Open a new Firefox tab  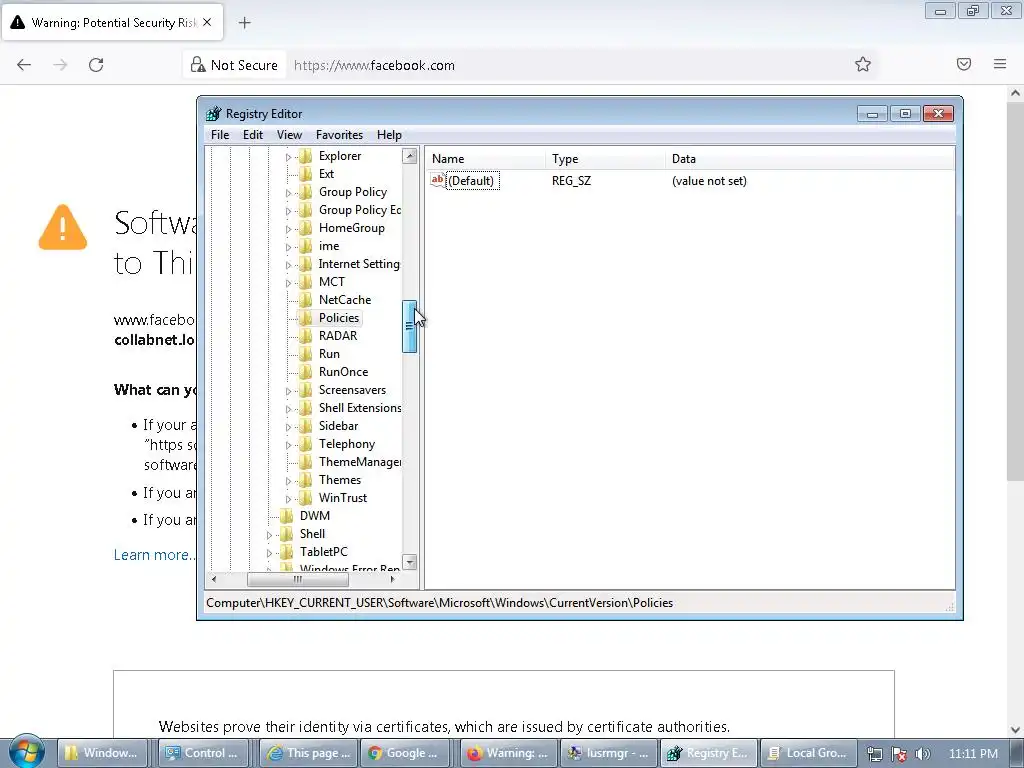pos(244,23)
